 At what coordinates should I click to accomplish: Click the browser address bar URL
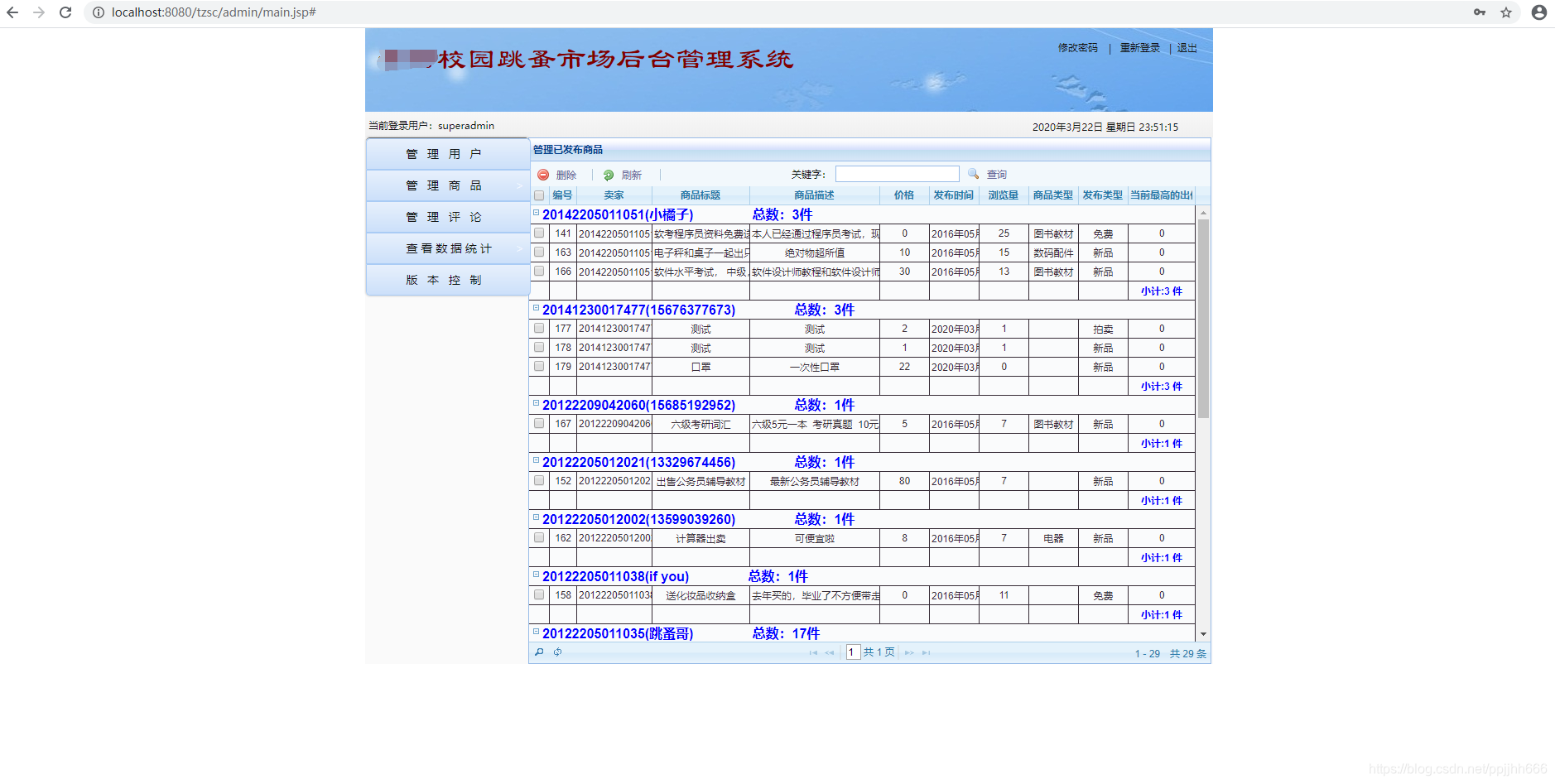(x=214, y=12)
